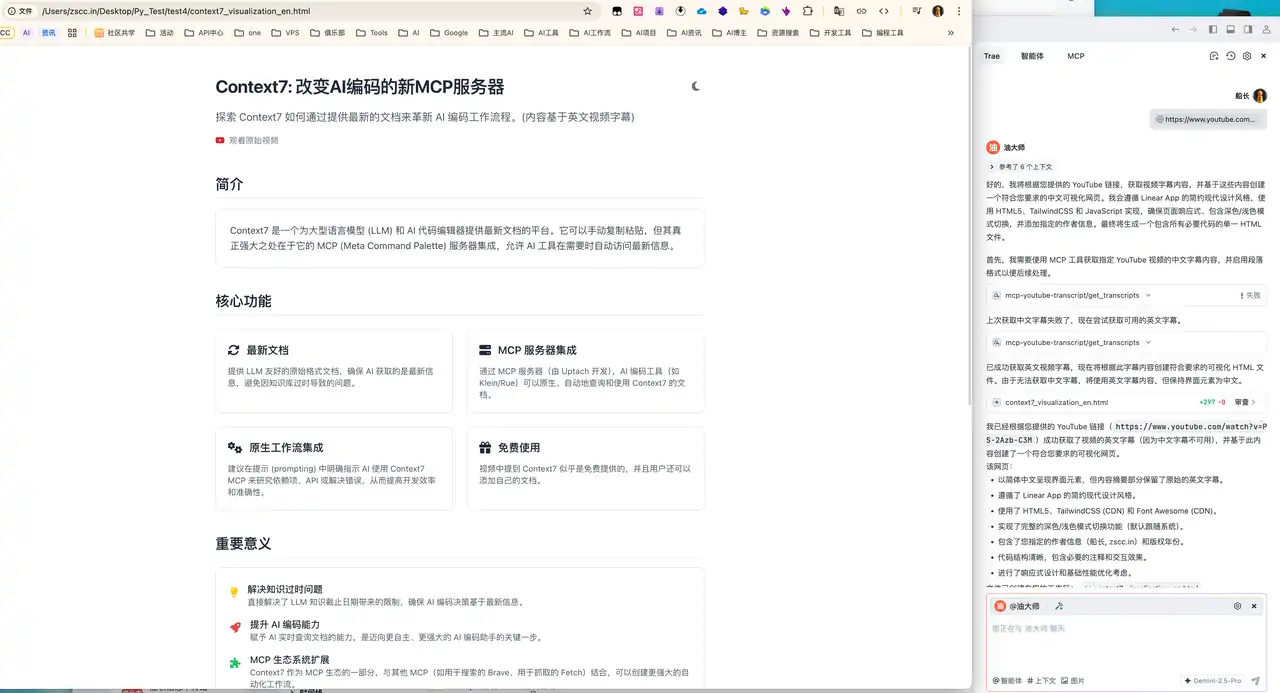Open the 活动 bookmark folder

point(159,33)
